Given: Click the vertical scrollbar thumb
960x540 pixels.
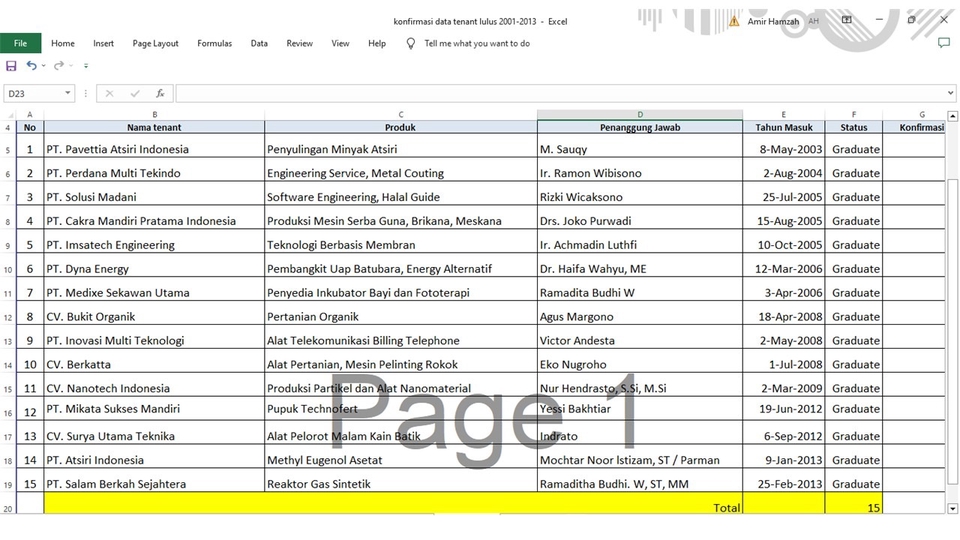Looking at the screenshot, I should (952, 331).
